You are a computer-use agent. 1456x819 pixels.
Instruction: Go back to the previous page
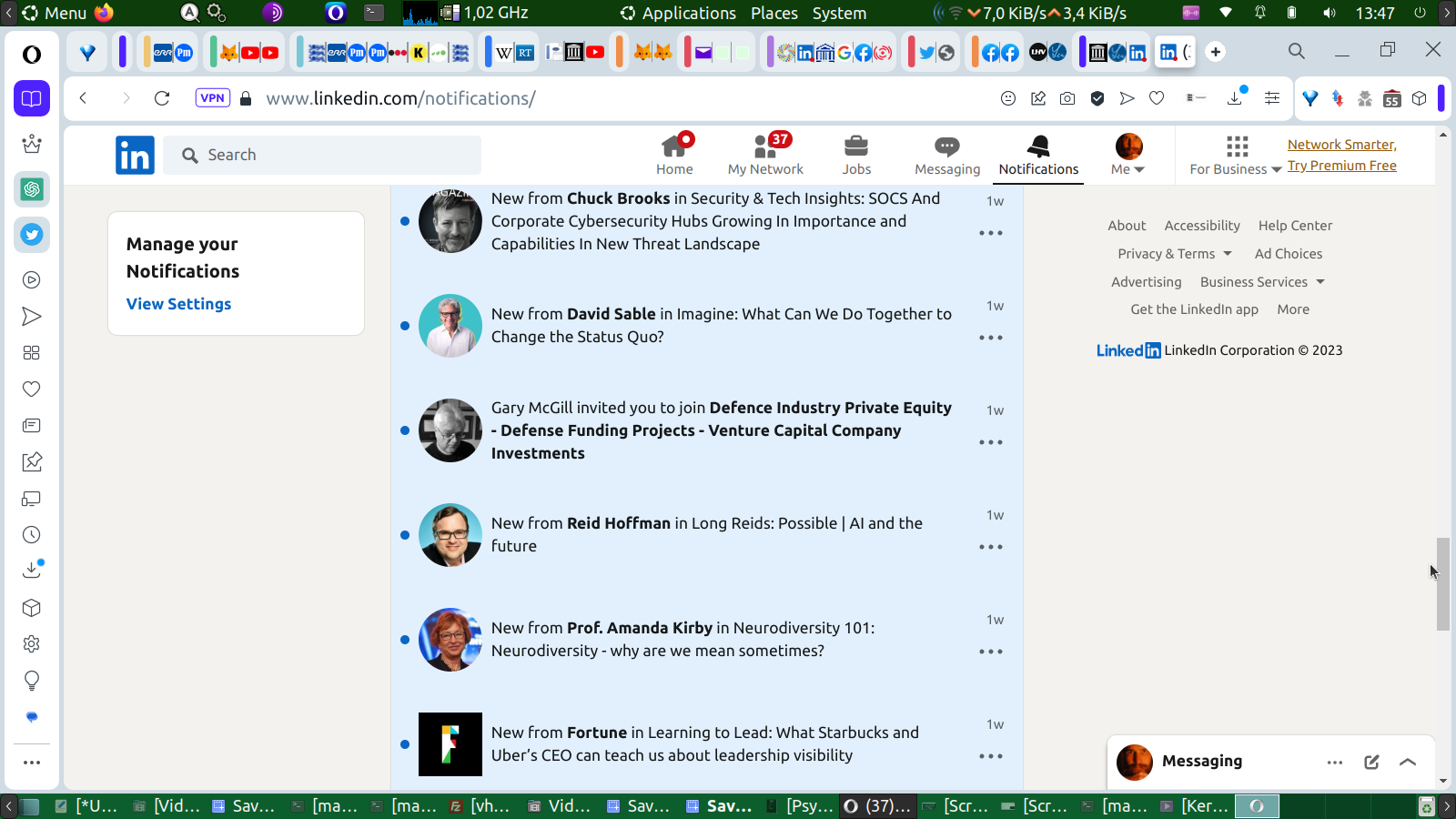click(83, 98)
